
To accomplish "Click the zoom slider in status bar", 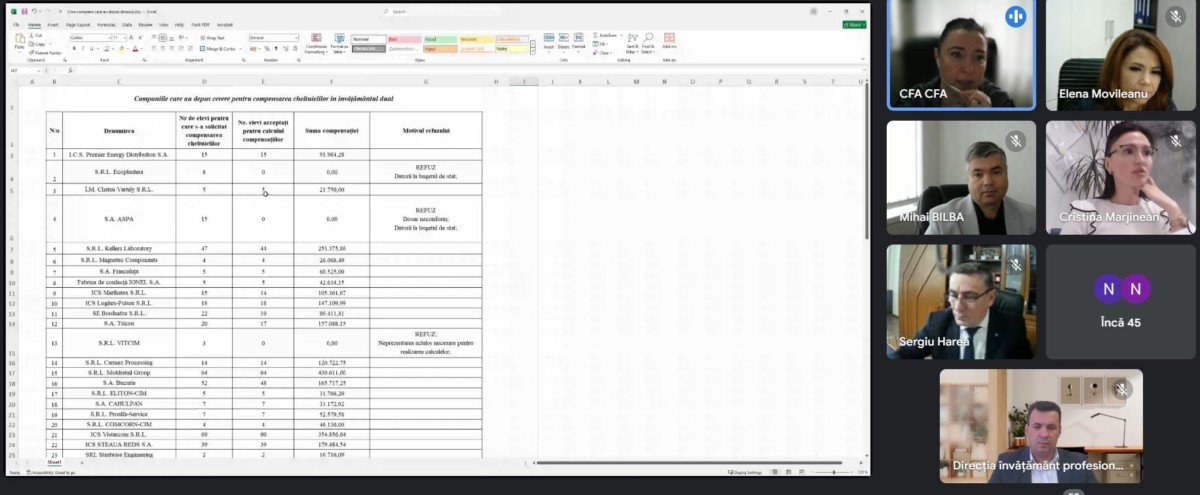I will coord(832,472).
